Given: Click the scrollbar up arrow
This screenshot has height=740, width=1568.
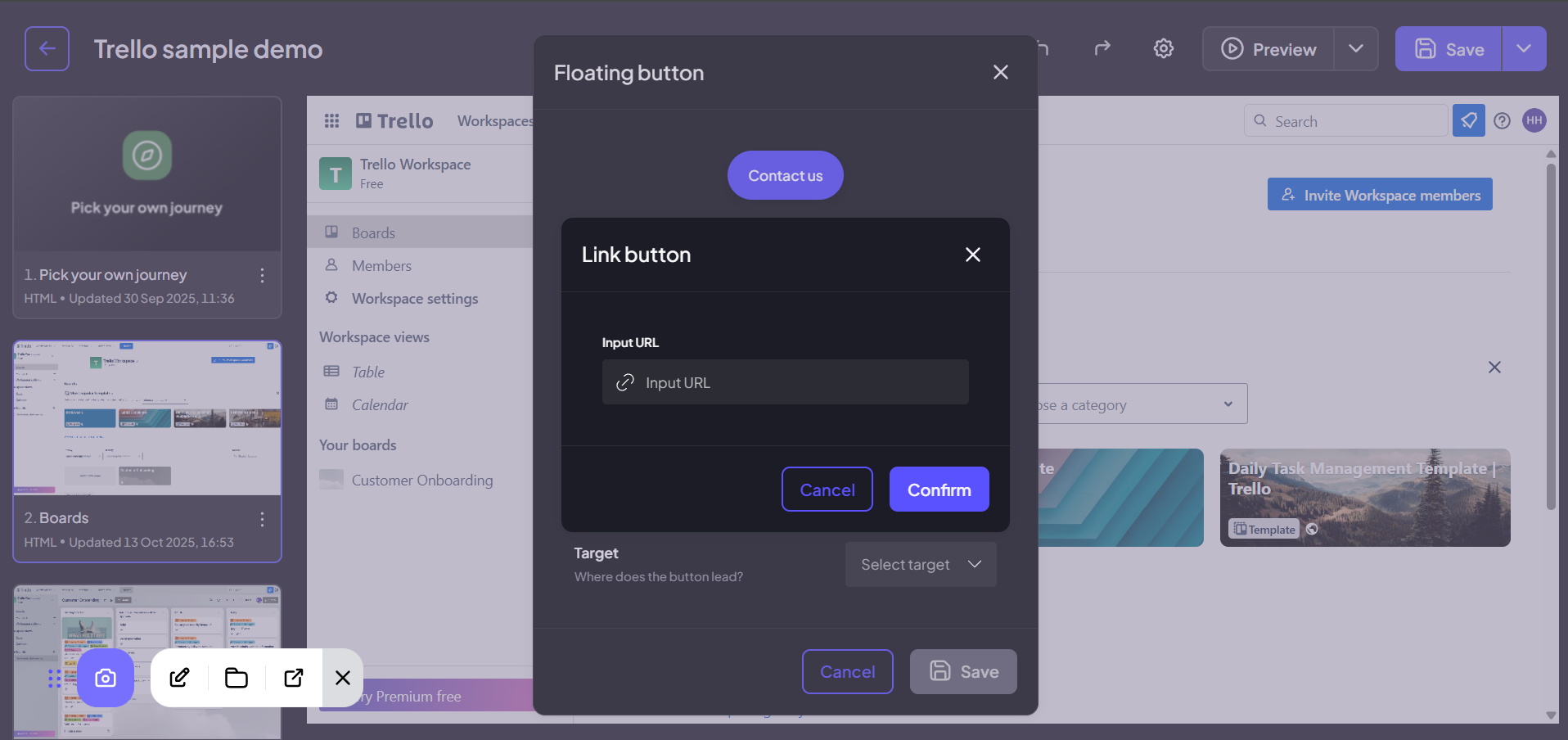Looking at the screenshot, I should pos(1551,153).
